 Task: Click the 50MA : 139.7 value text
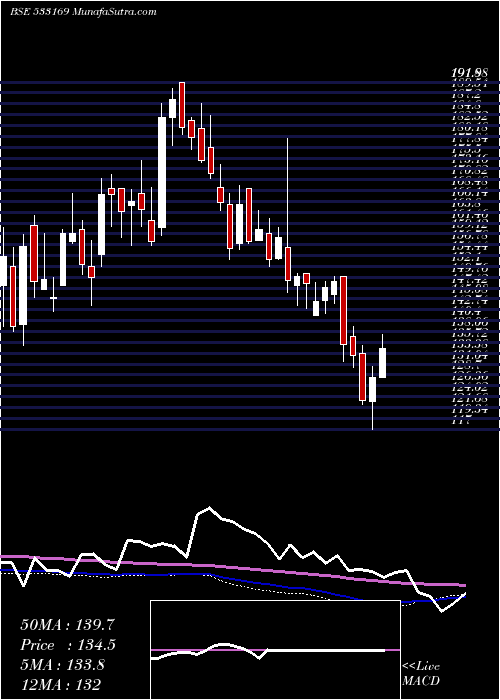(x=69, y=625)
